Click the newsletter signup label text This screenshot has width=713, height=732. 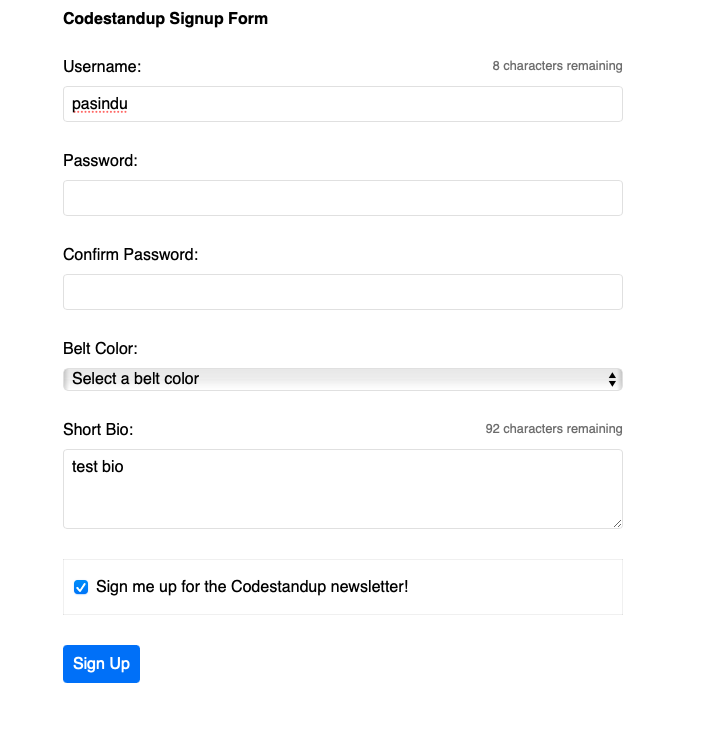tap(252, 587)
